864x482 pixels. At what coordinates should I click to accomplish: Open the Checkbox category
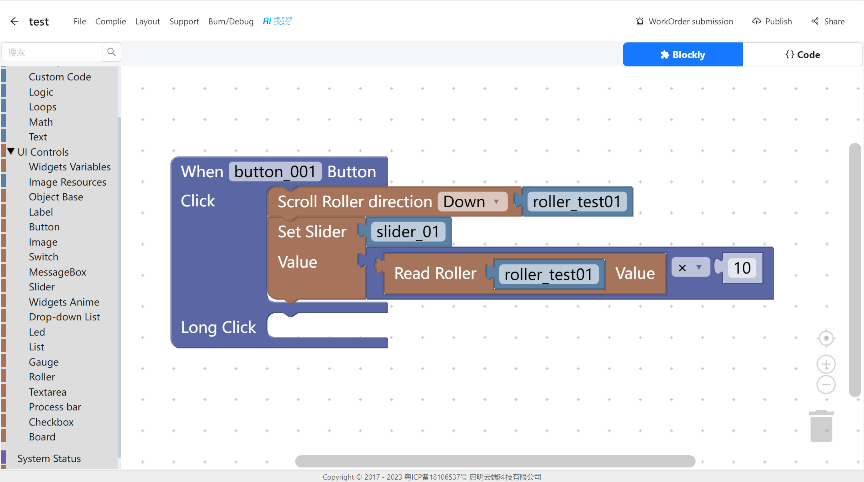[51, 422]
